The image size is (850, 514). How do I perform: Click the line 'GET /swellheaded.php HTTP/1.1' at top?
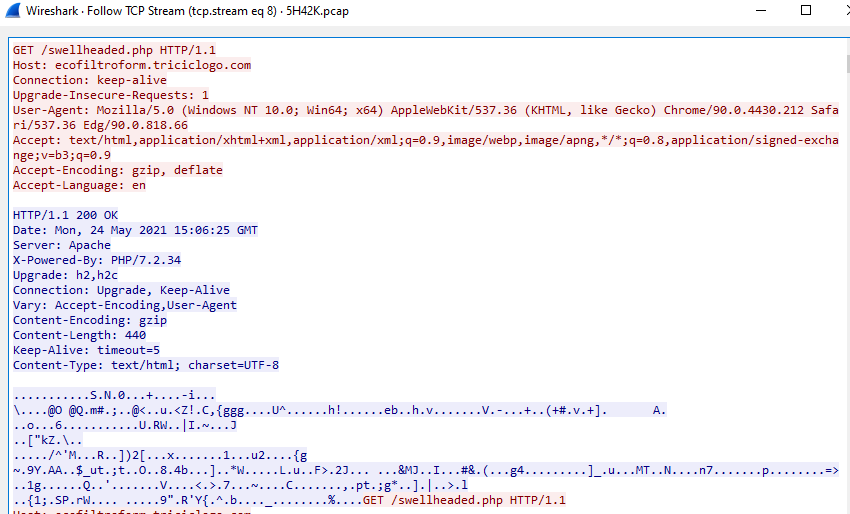[114, 50]
